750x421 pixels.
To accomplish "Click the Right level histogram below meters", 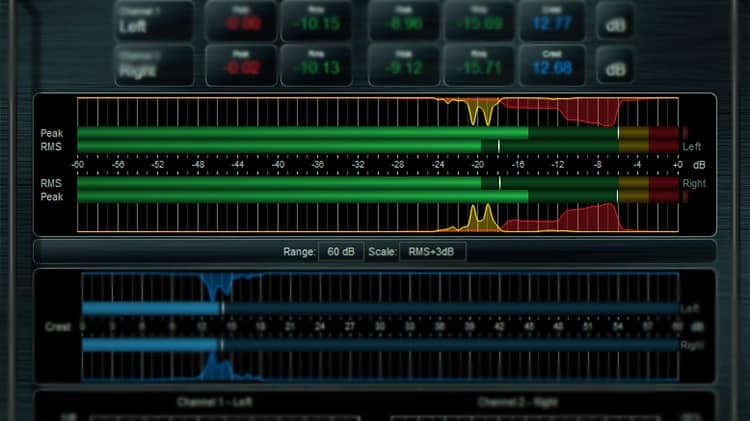I will tap(378, 217).
